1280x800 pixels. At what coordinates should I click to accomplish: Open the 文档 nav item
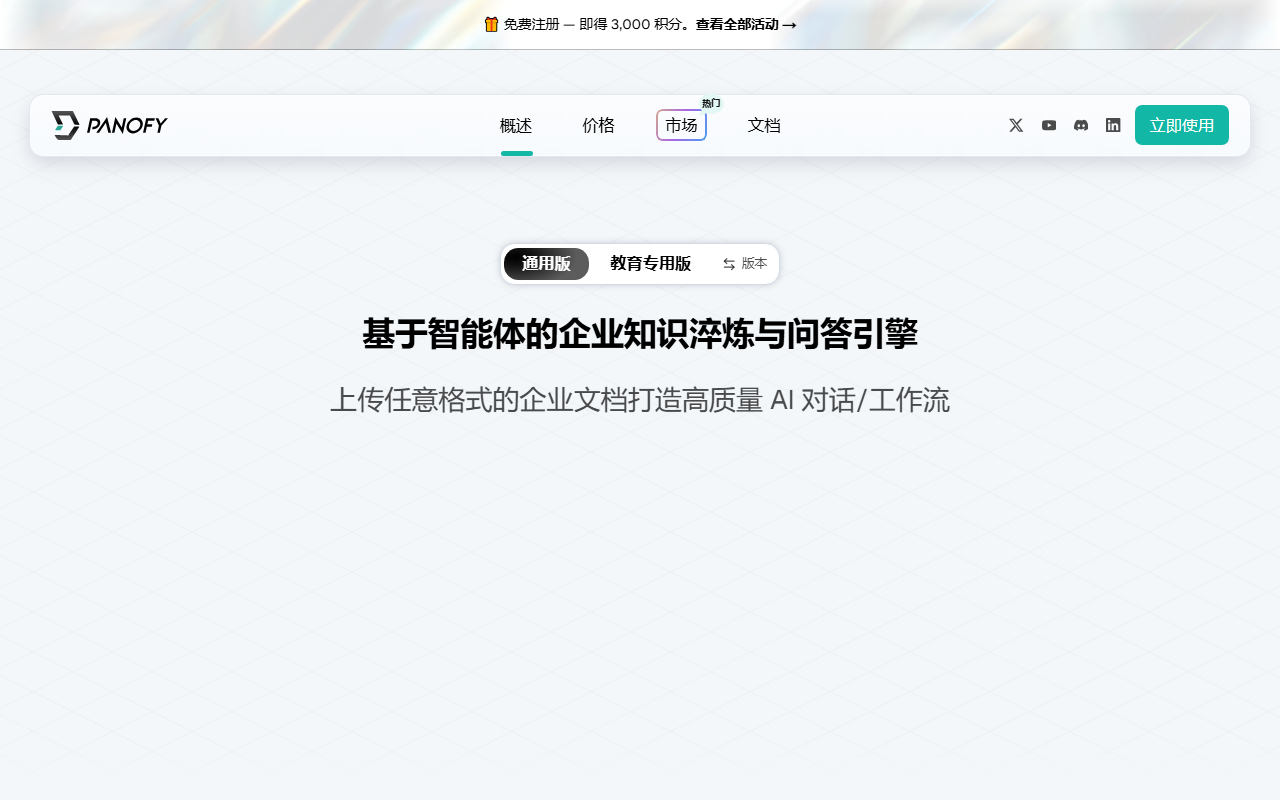764,126
